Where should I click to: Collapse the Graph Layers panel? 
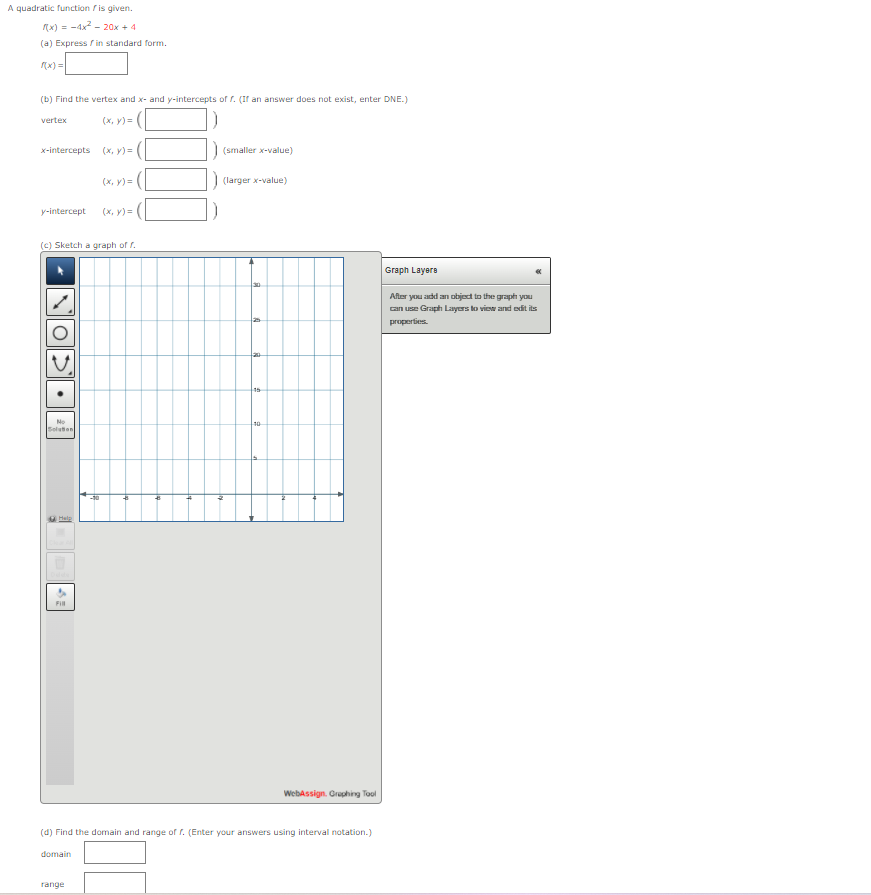point(538,271)
